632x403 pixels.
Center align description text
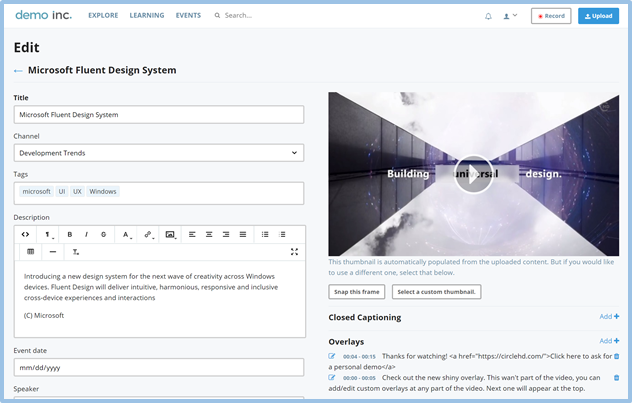[x=209, y=234]
